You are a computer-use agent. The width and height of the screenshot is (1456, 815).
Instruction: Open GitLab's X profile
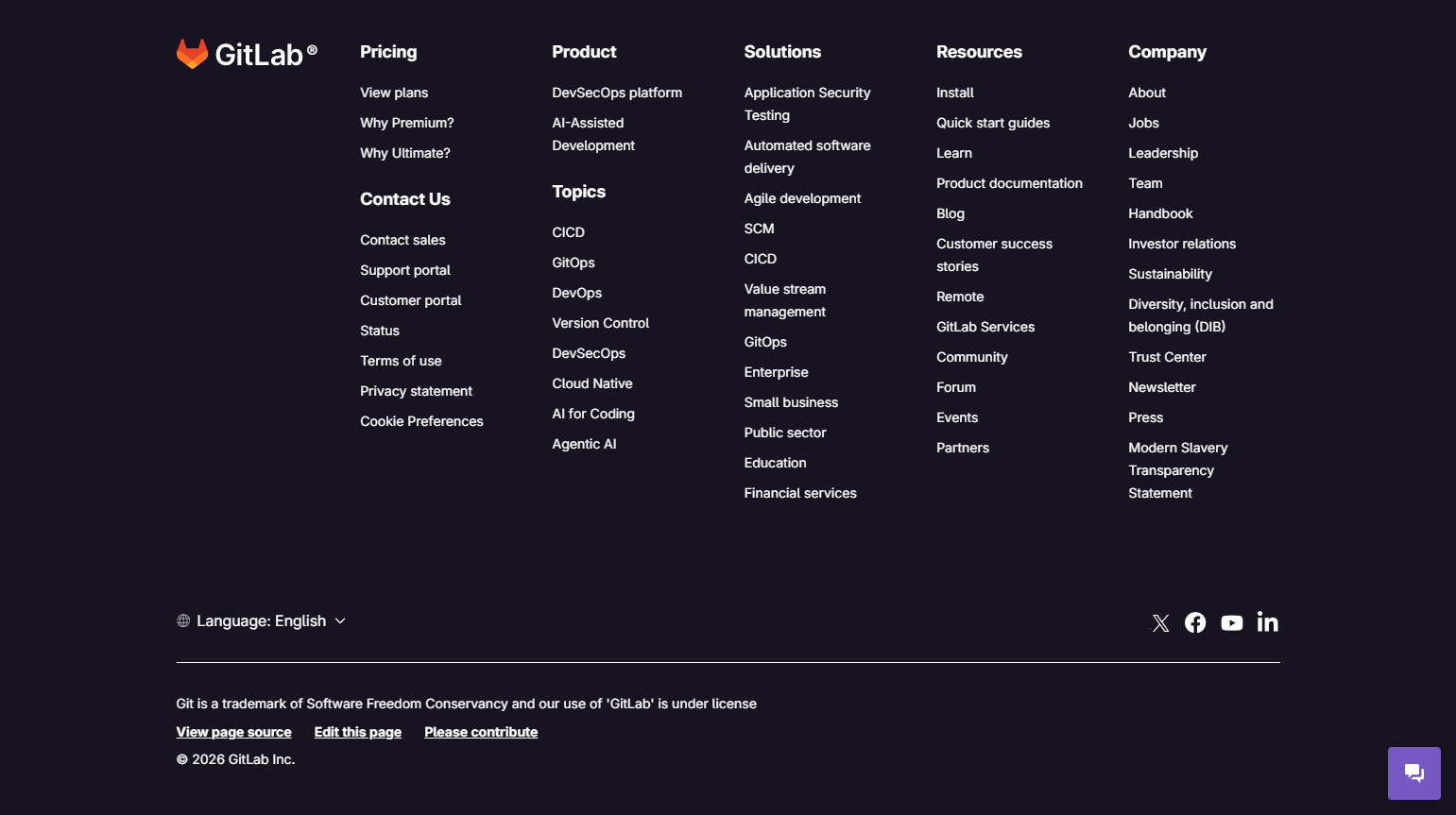pyautogui.click(x=1160, y=622)
